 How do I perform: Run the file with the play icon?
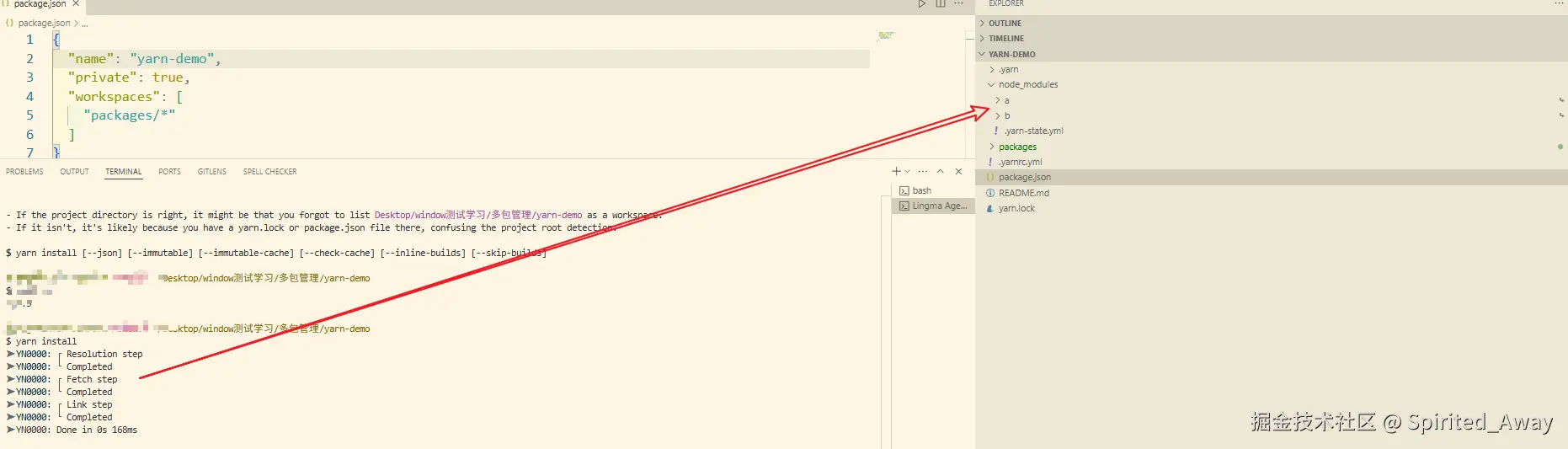pos(922,4)
